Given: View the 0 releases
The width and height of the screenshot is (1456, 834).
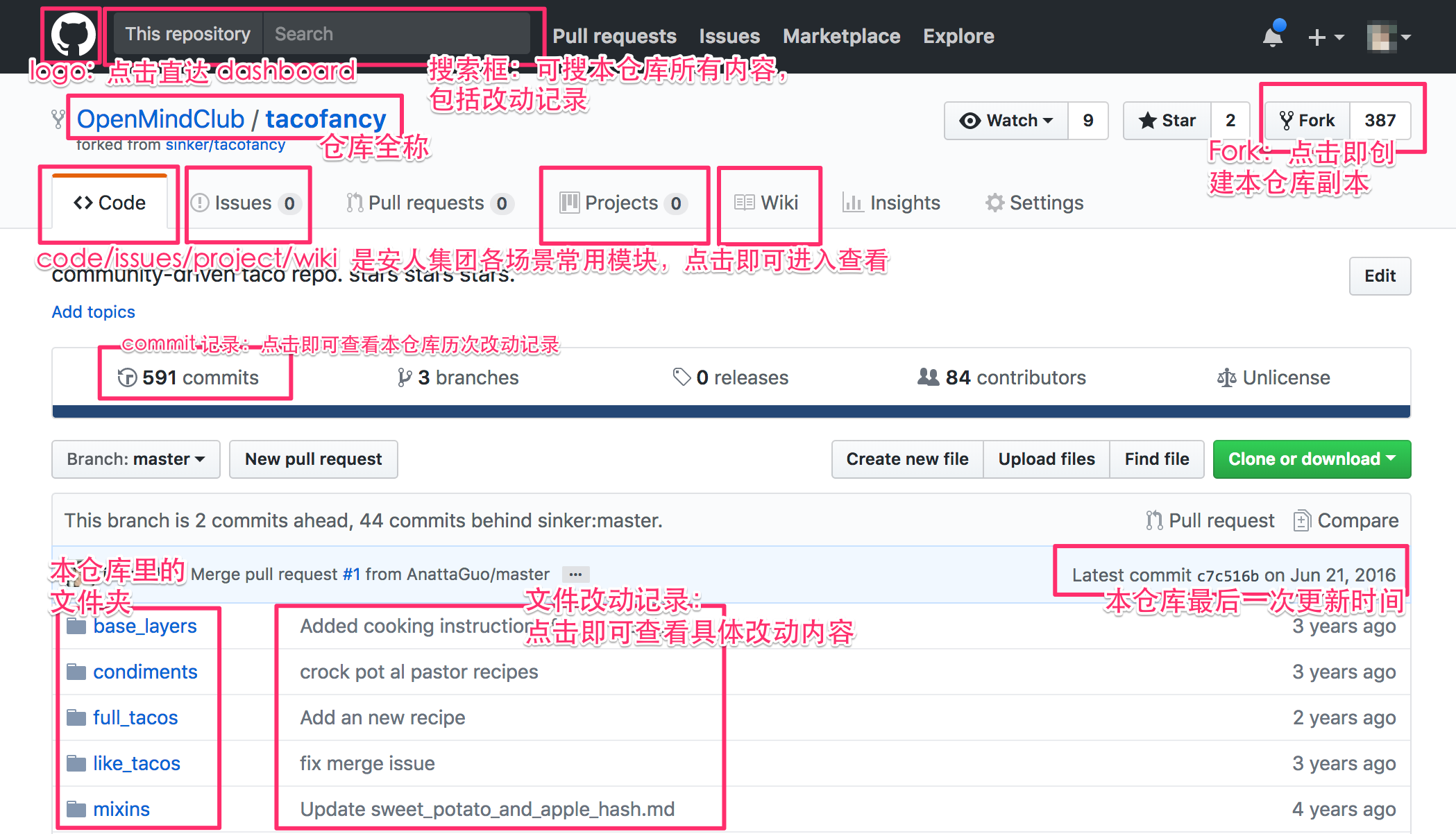Looking at the screenshot, I should (x=731, y=377).
